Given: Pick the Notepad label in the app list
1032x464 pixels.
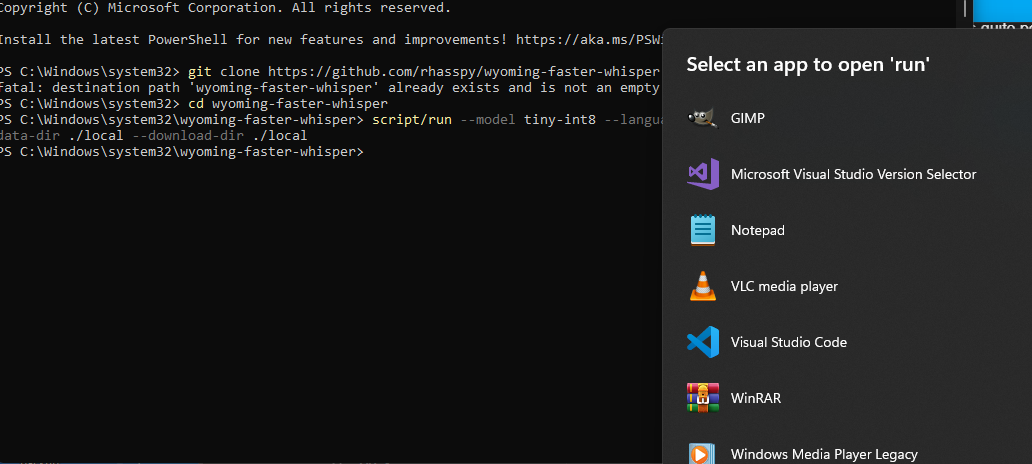Looking at the screenshot, I should (758, 230).
